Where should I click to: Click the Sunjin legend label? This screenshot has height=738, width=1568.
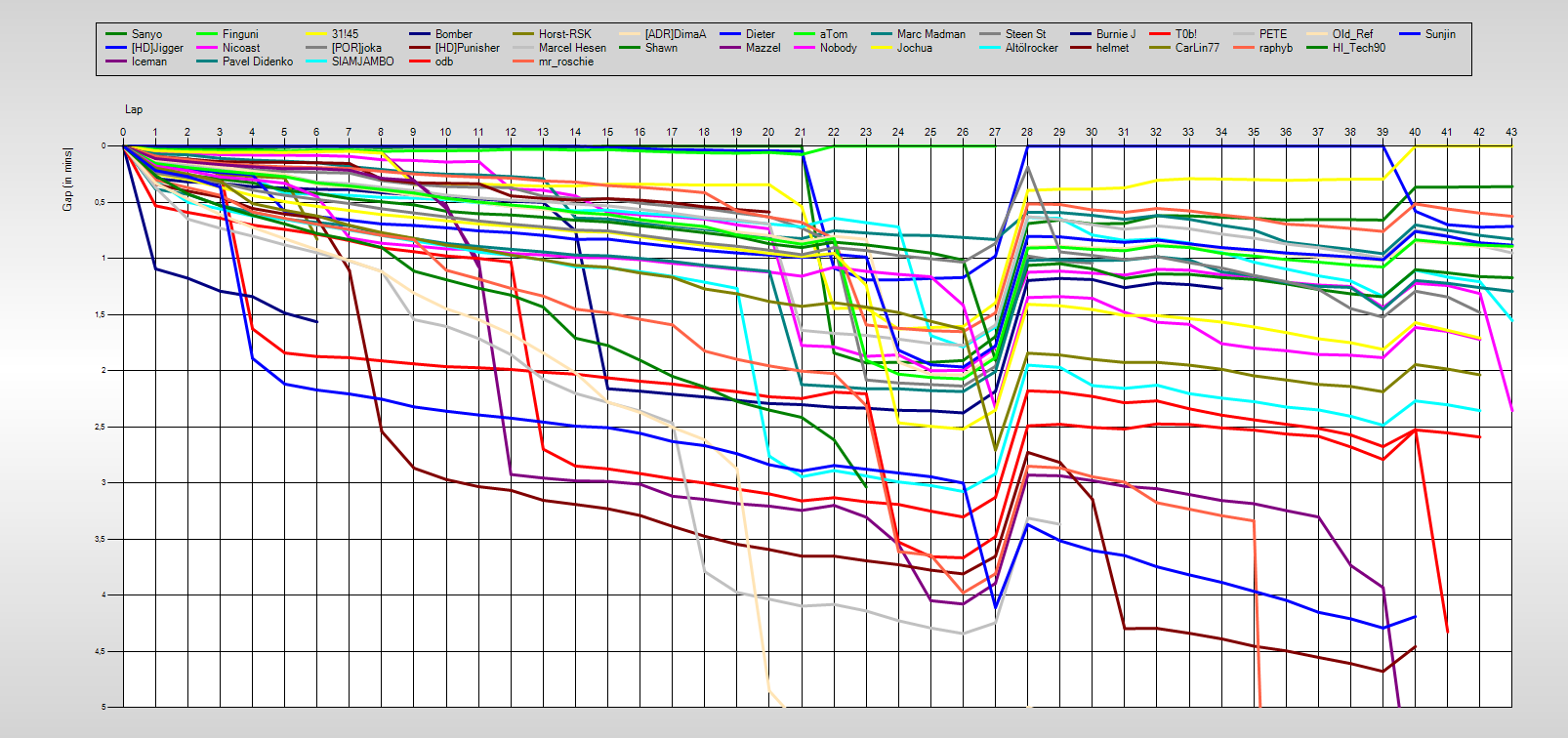click(x=1440, y=34)
